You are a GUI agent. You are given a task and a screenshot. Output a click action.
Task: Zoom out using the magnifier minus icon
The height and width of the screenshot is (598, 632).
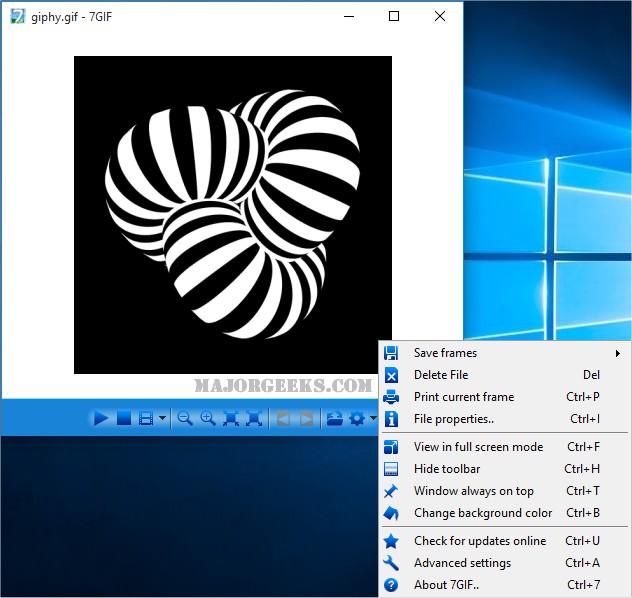(x=185, y=418)
